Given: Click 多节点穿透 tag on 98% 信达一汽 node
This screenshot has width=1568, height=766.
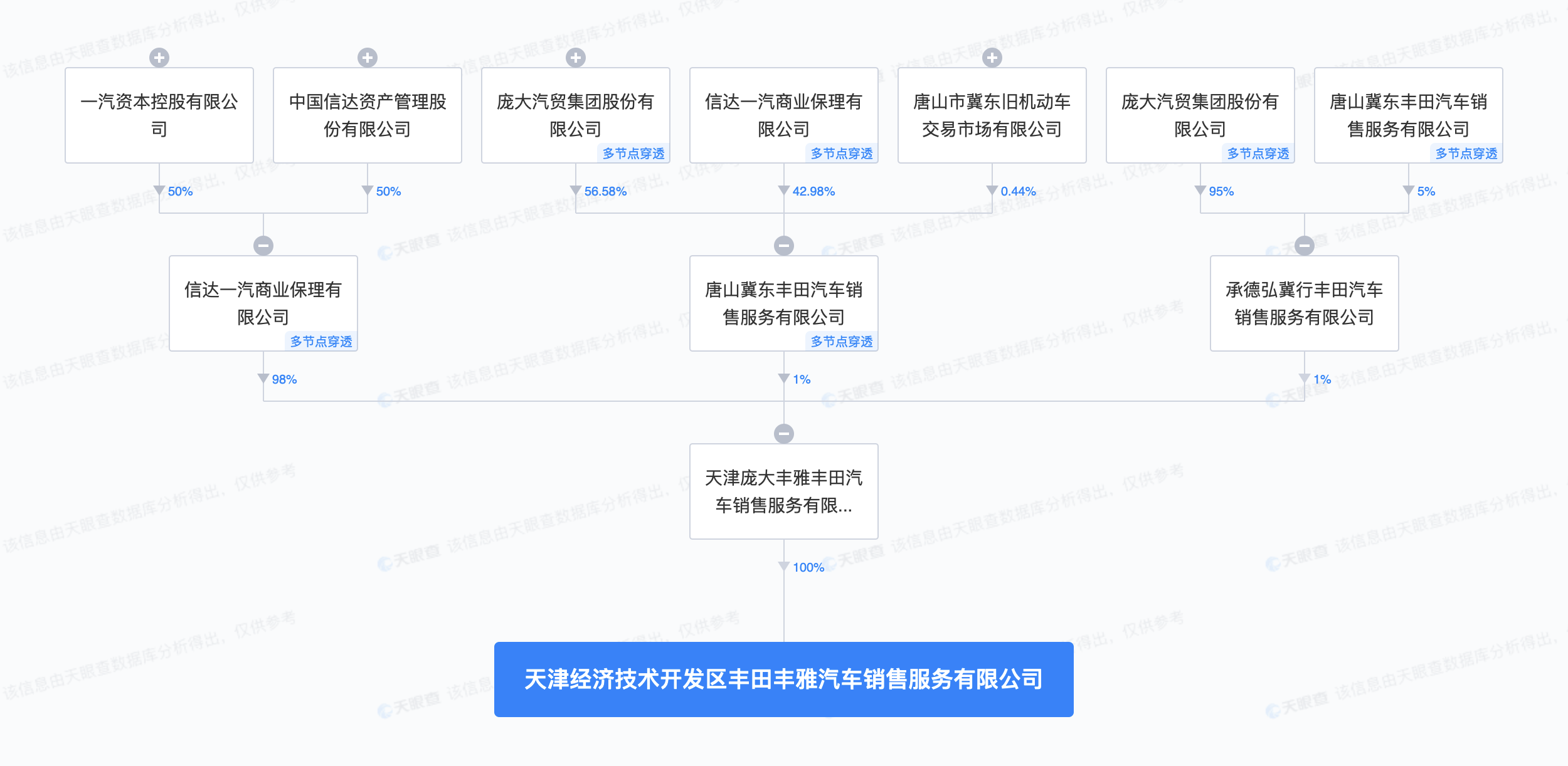Looking at the screenshot, I should (x=321, y=342).
